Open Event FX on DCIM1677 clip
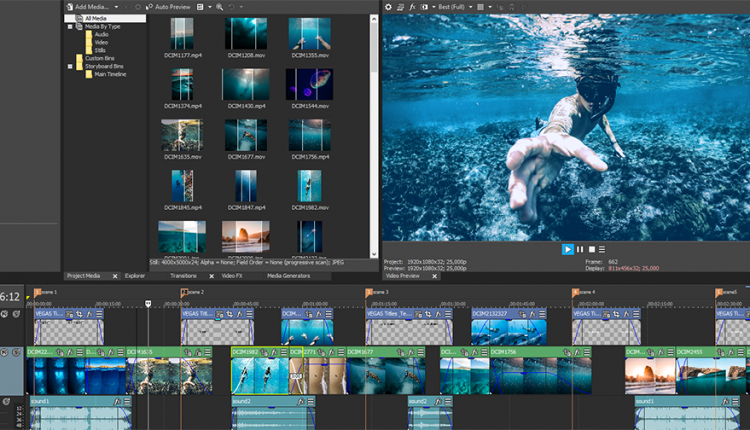The height and width of the screenshot is (430, 750). [x=411, y=352]
